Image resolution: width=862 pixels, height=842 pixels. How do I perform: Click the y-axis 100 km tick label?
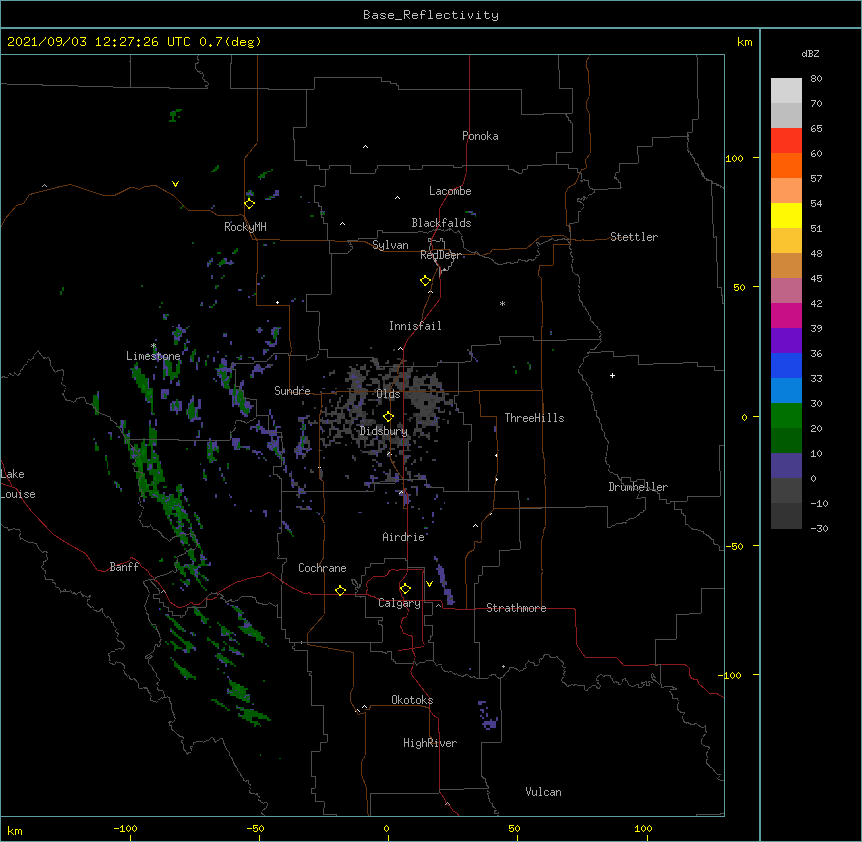(734, 158)
